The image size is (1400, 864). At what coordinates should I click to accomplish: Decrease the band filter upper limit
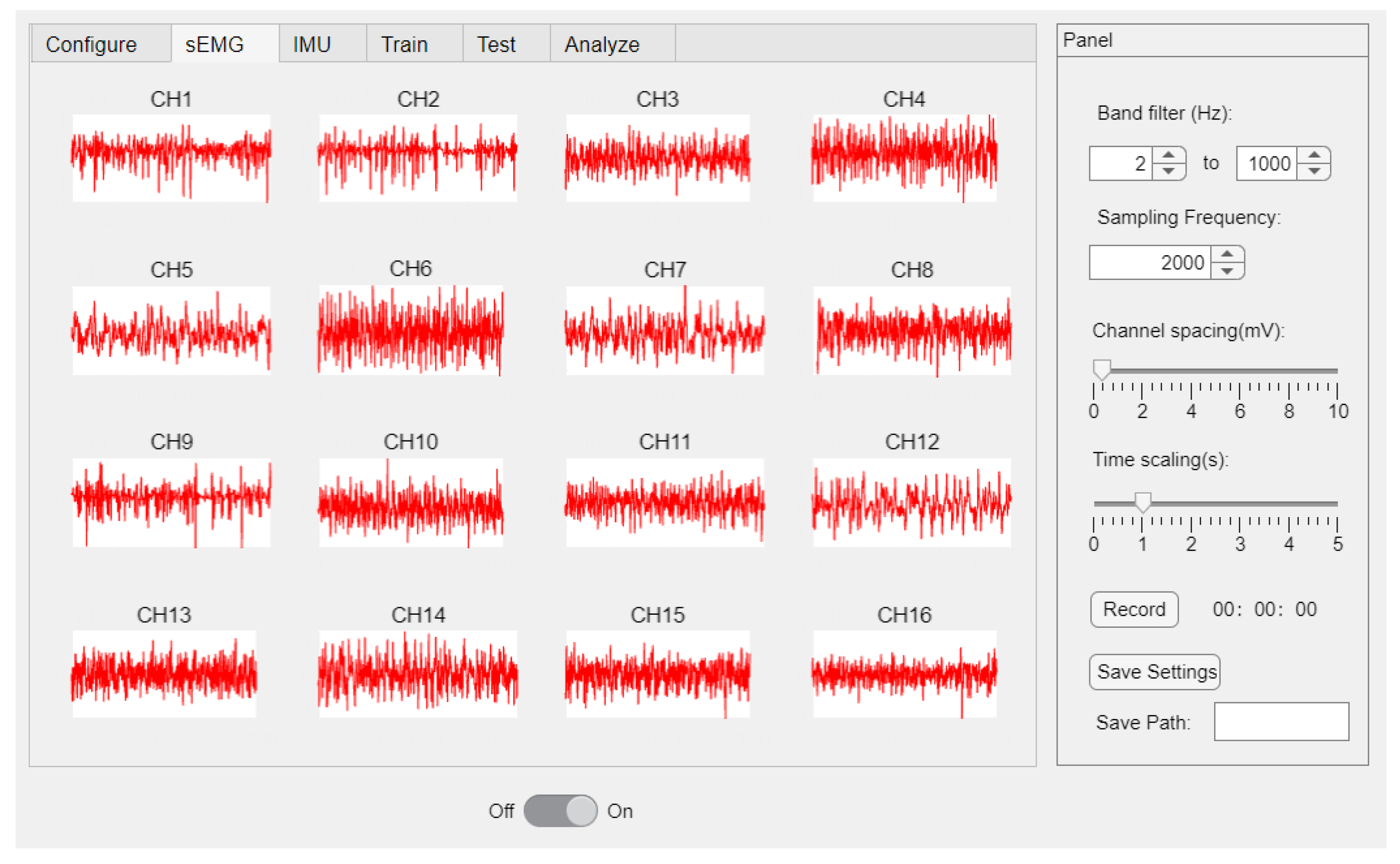point(1314,171)
